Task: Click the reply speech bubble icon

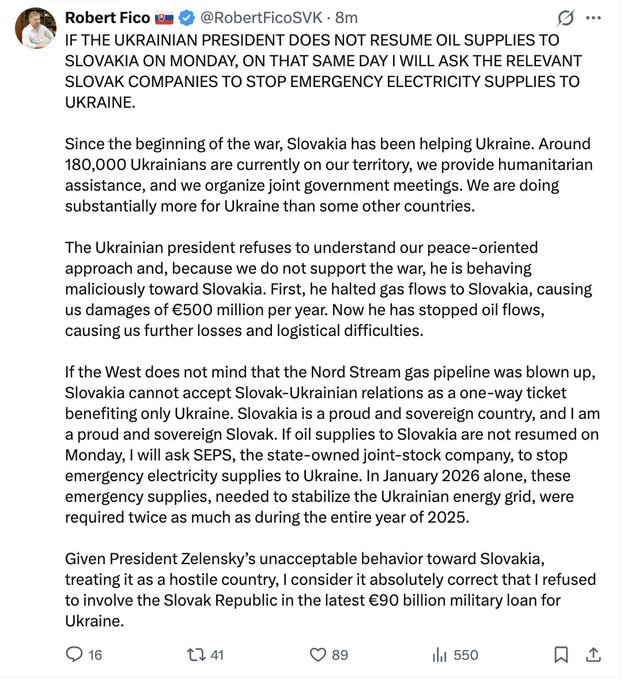Action: [x=74, y=655]
